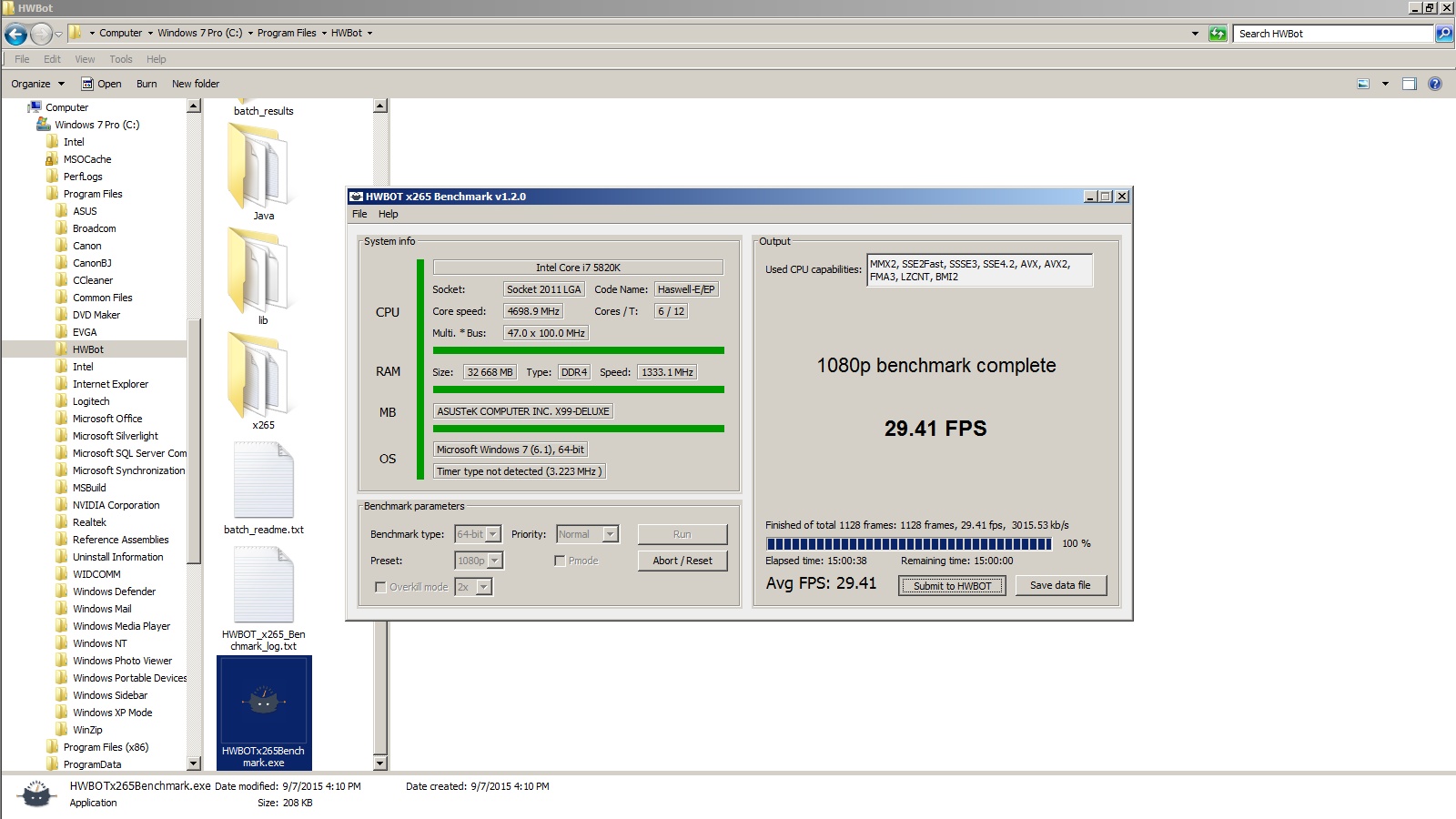Select the batch_readme.txt file icon
This screenshot has width=1456, height=819.
point(263,480)
